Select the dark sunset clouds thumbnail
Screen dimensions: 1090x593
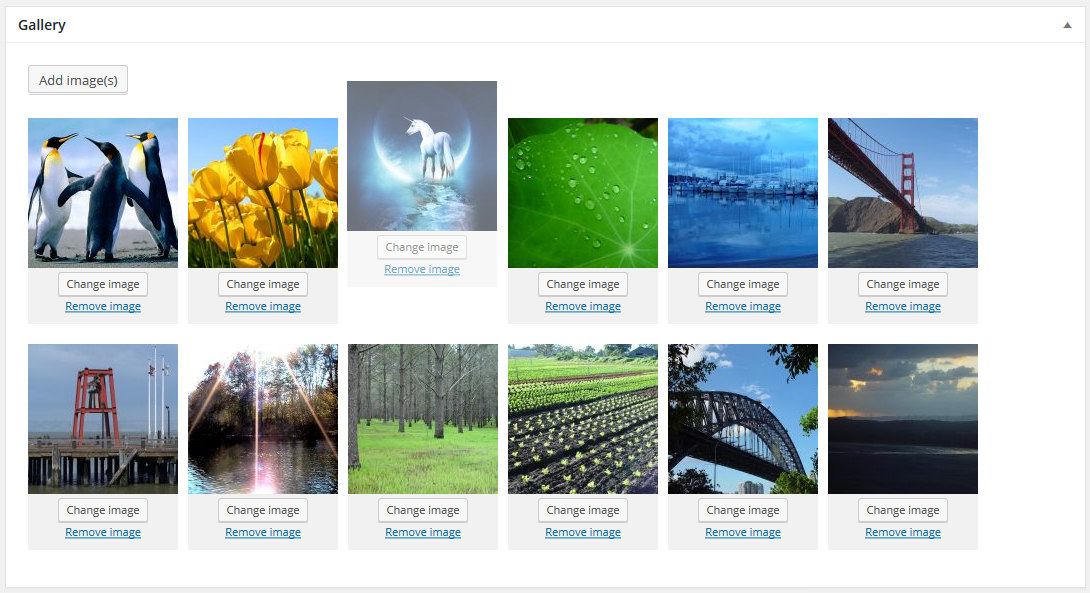point(902,419)
